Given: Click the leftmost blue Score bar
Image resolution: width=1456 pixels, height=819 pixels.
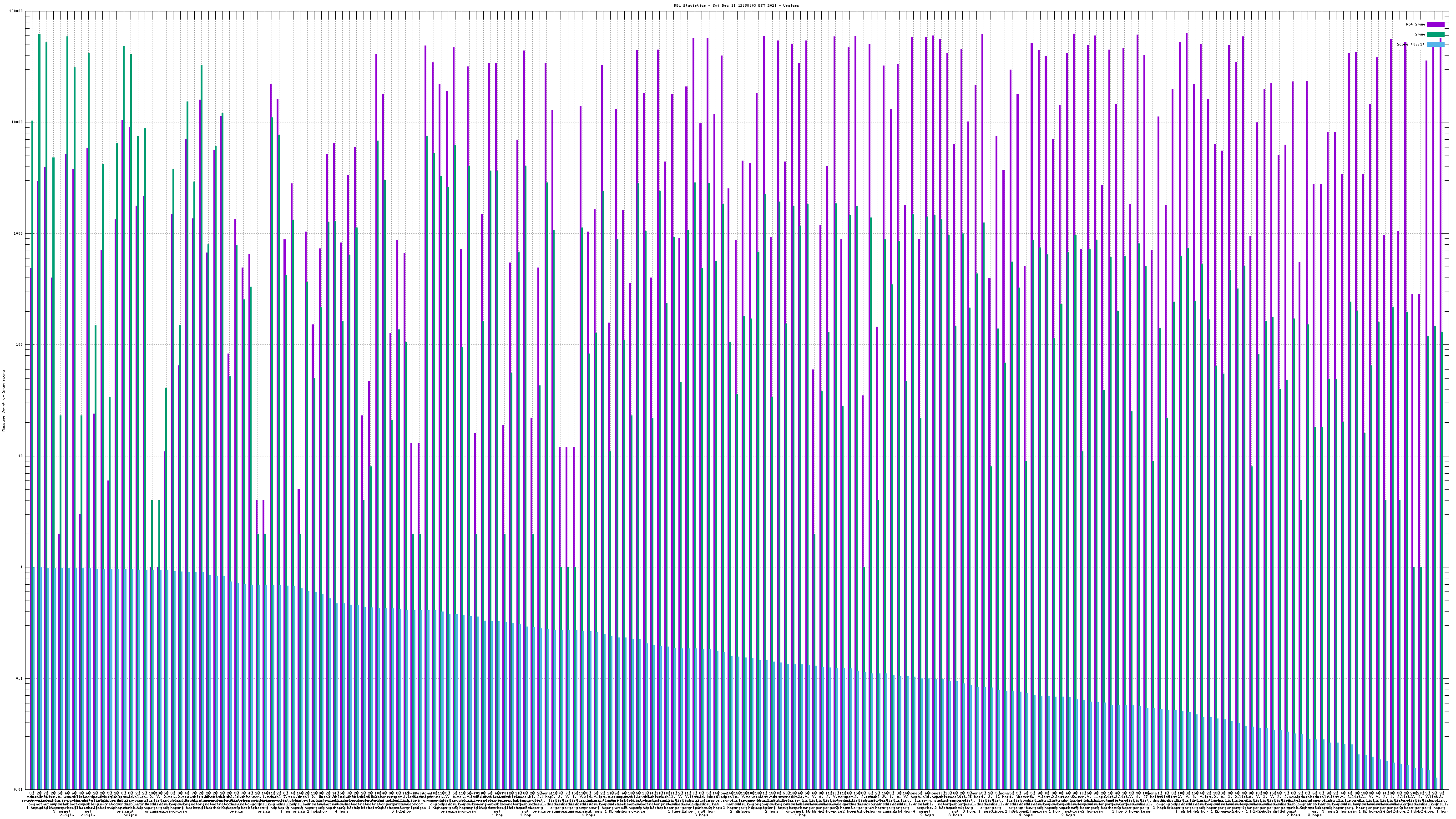Looking at the screenshot, I should 33,678.
